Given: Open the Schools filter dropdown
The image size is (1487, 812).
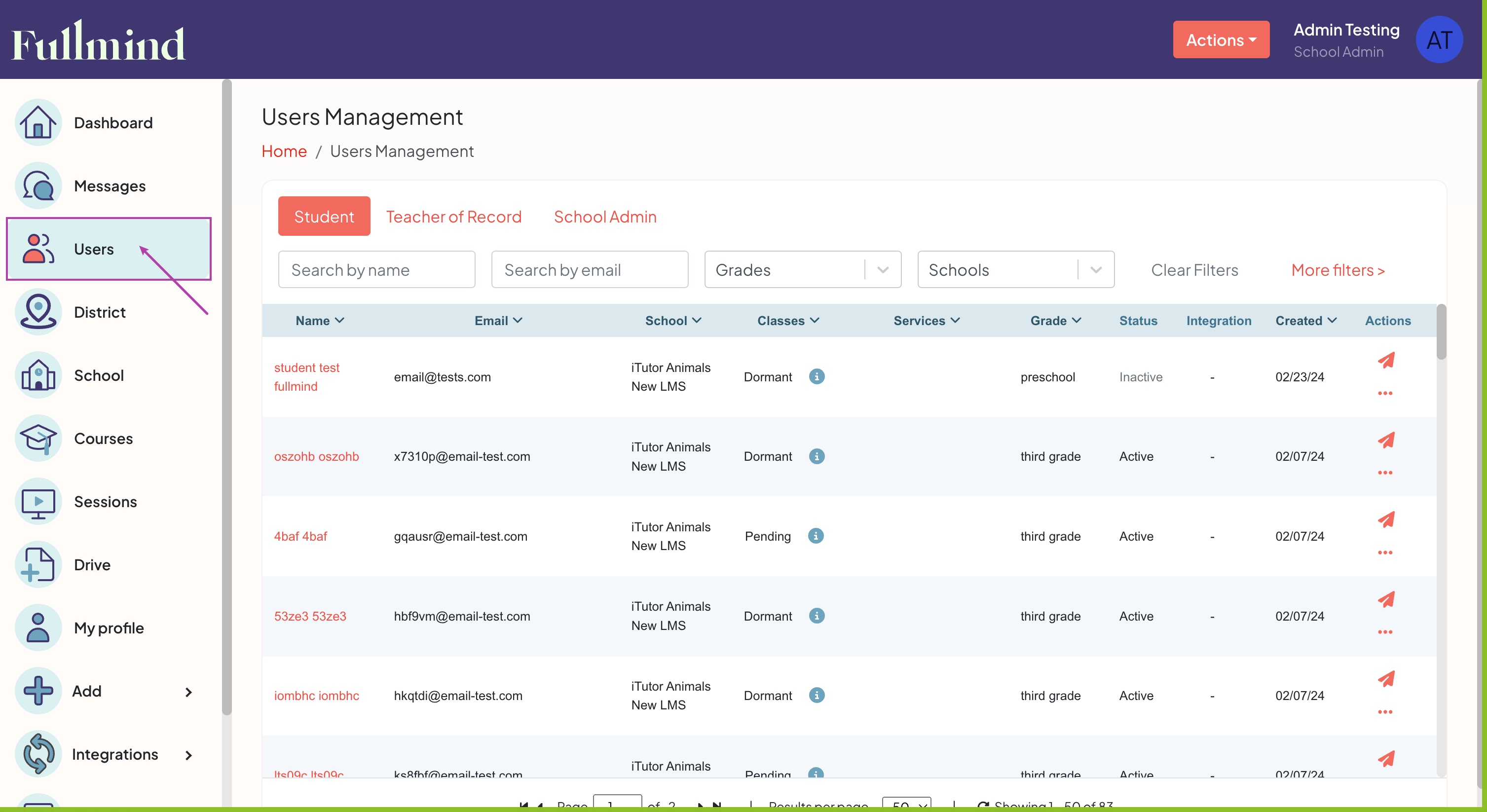Looking at the screenshot, I should 1016,269.
